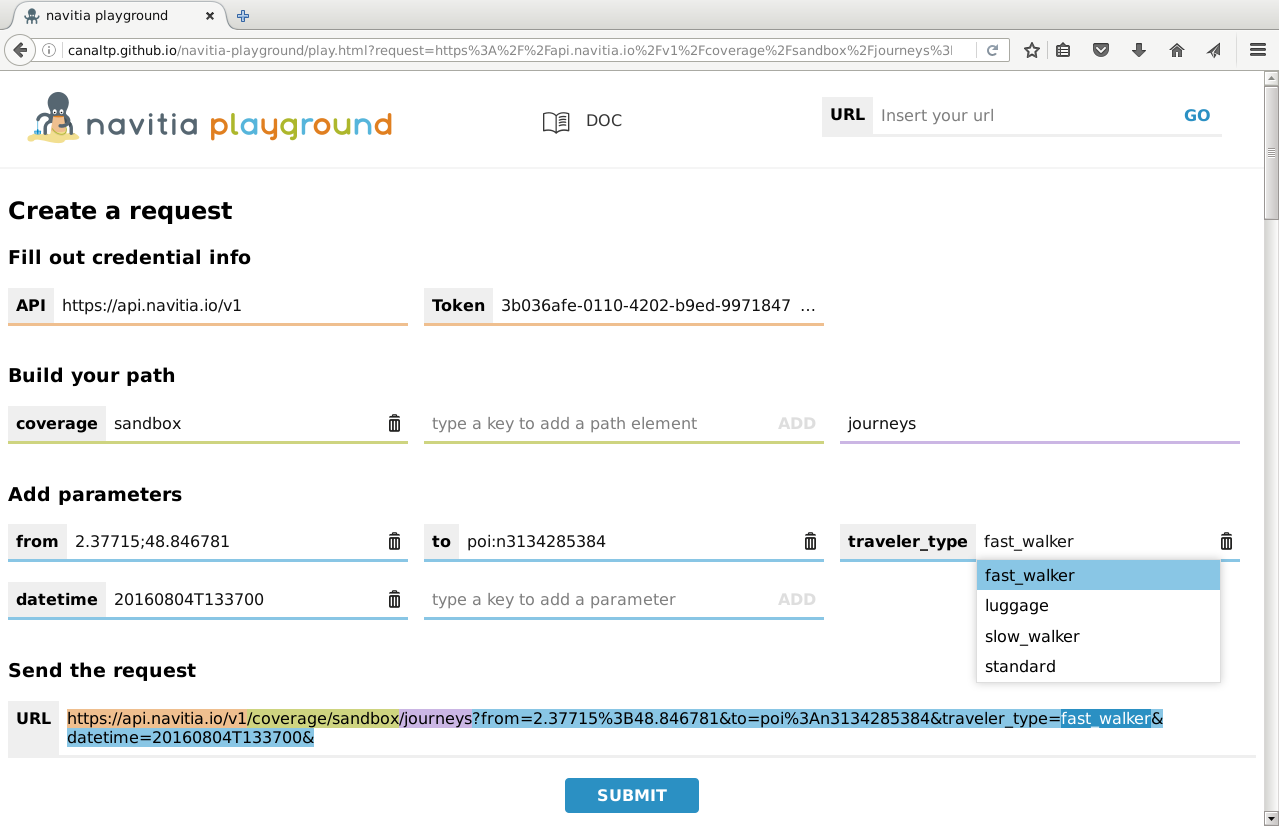Delete the traveler_type parameter via trash icon

coord(1226,541)
